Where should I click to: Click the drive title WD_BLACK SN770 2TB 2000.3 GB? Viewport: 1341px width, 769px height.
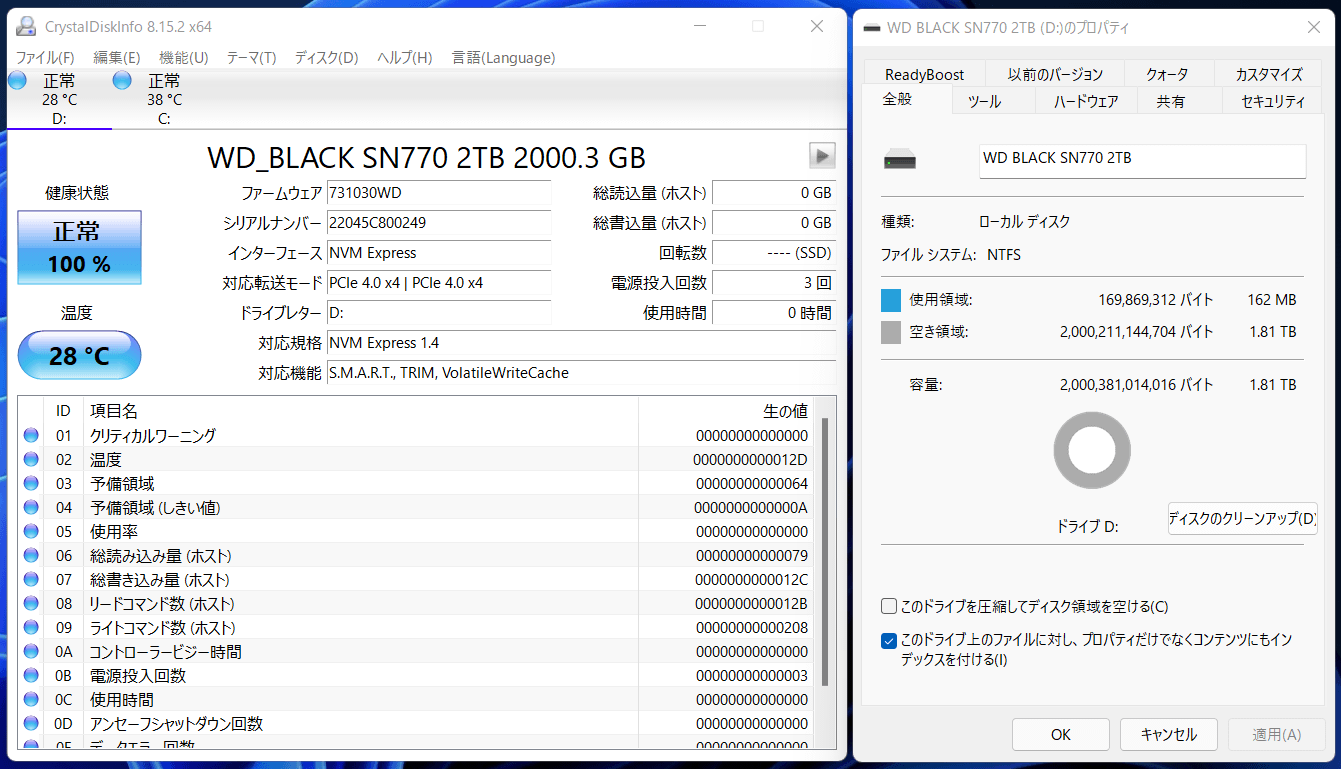point(427,157)
